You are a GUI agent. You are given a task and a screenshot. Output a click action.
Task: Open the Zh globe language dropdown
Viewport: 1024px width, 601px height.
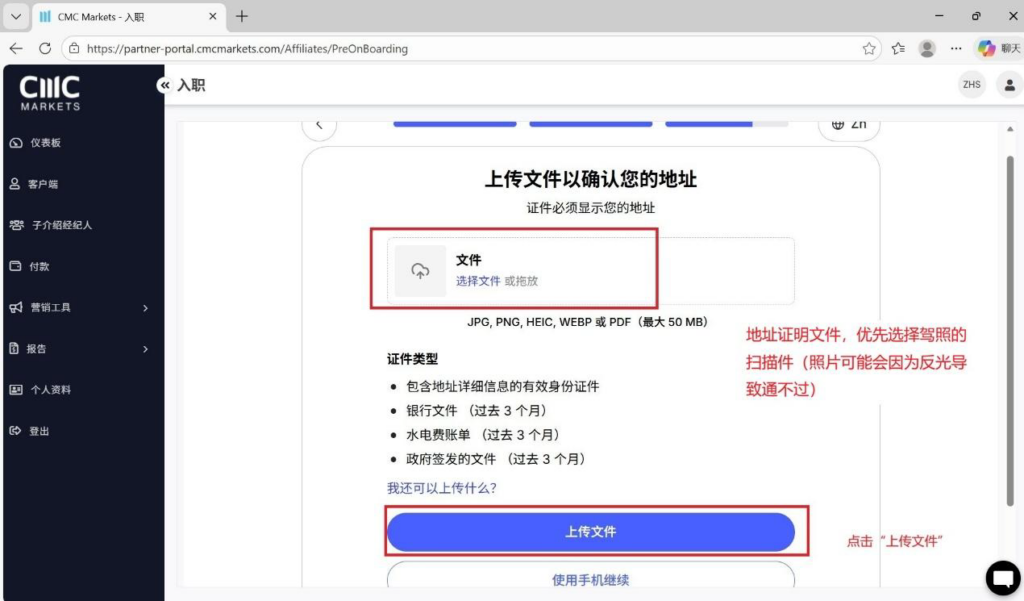(x=849, y=125)
